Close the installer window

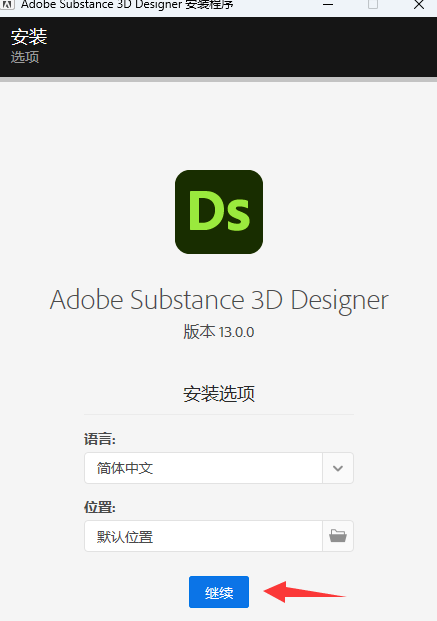tap(419, 5)
